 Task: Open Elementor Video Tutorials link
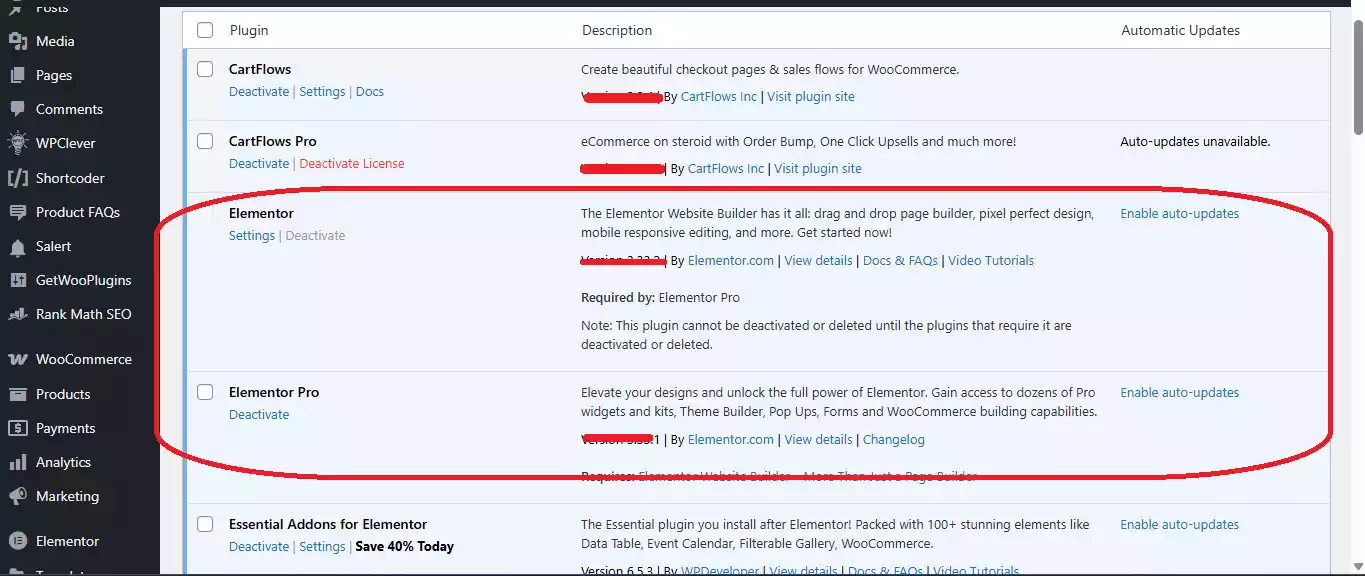[x=991, y=260]
